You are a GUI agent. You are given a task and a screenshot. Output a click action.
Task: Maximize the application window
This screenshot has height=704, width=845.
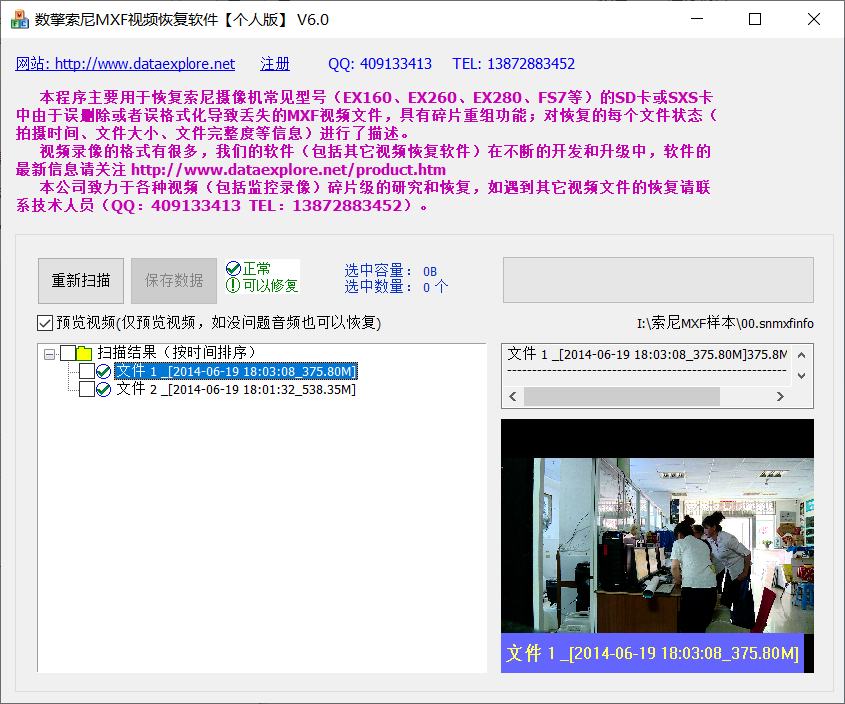coord(755,19)
